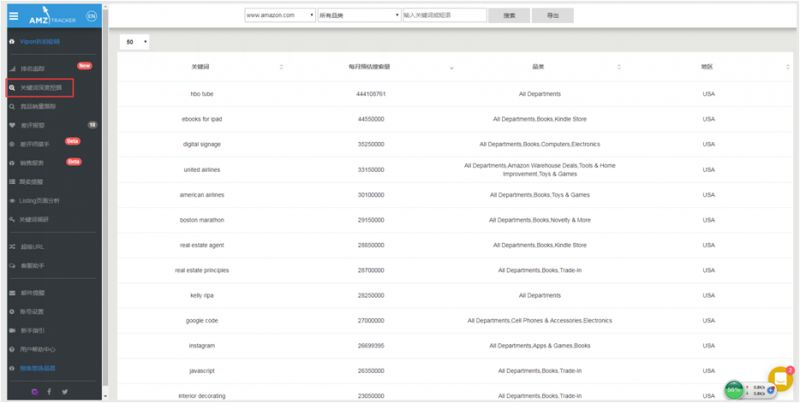This screenshot has height=403, width=800.
Task: Open the Beta-tagged entry directly below heart entry
Action: (x=31, y=144)
